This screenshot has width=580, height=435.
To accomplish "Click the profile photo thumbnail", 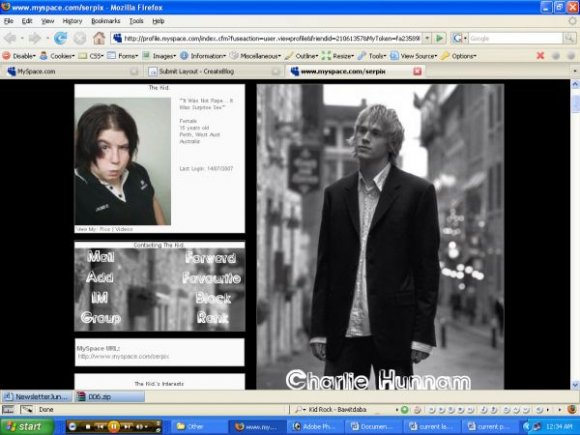I will pyautogui.click(x=122, y=161).
